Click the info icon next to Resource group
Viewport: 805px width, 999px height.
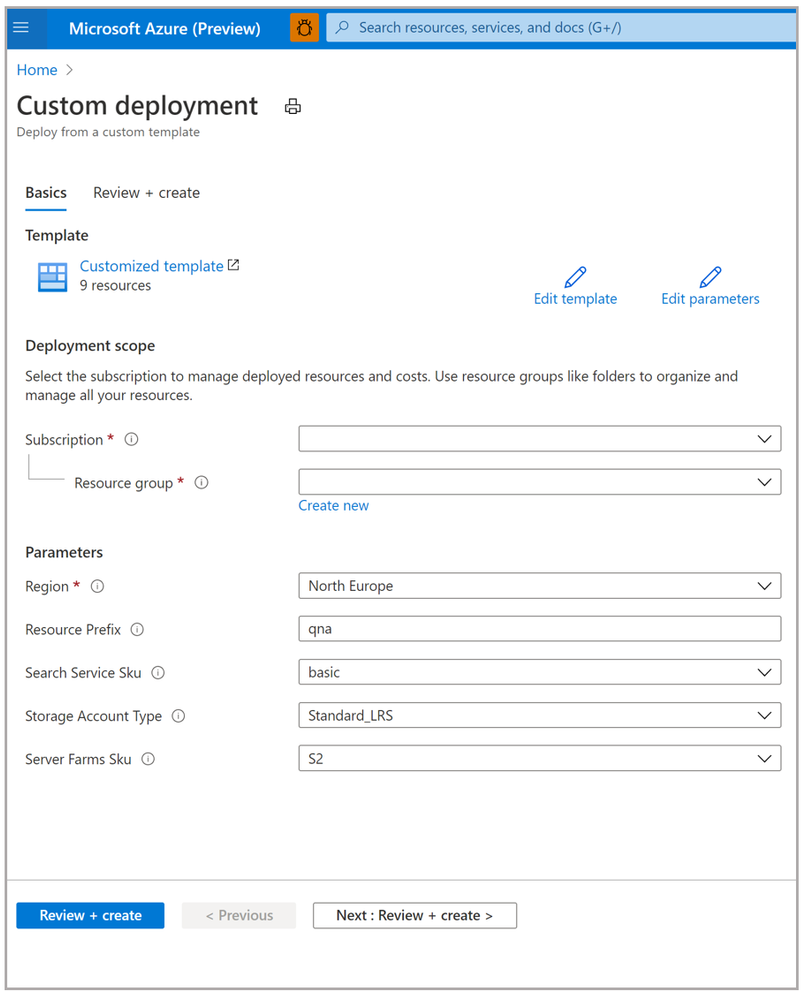pyautogui.click(x=201, y=482)
